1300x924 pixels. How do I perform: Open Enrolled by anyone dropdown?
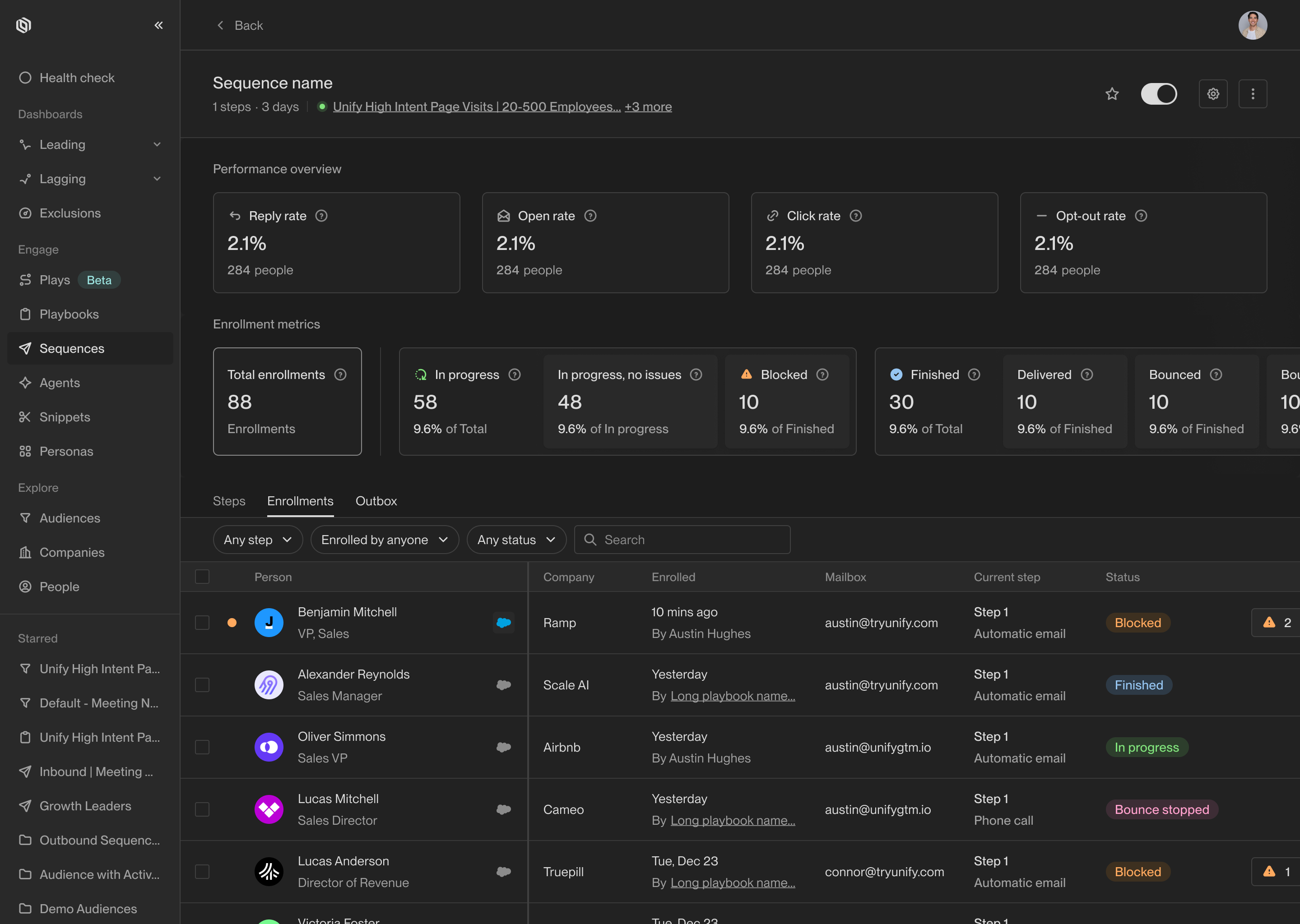385,540
